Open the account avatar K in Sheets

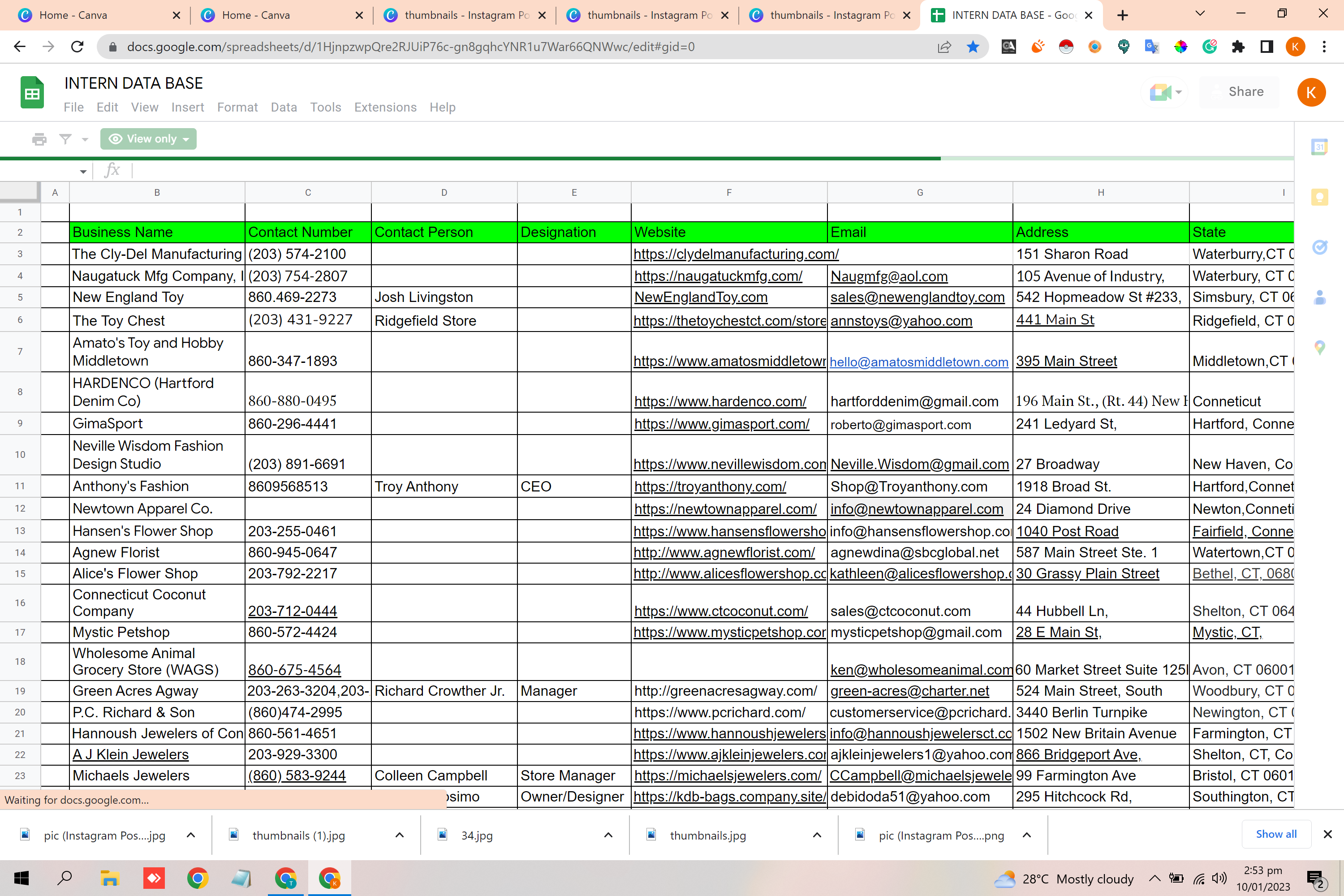click(1311, 93)
